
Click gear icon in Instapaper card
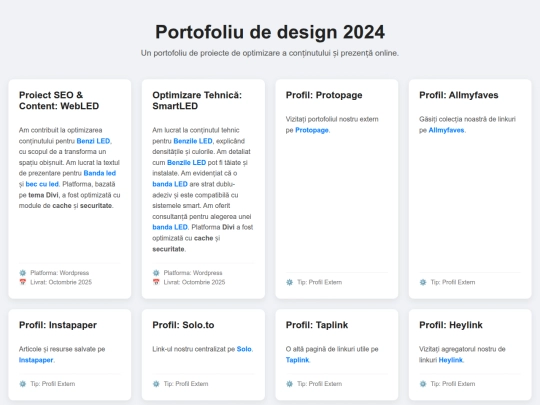pos(23,384)
